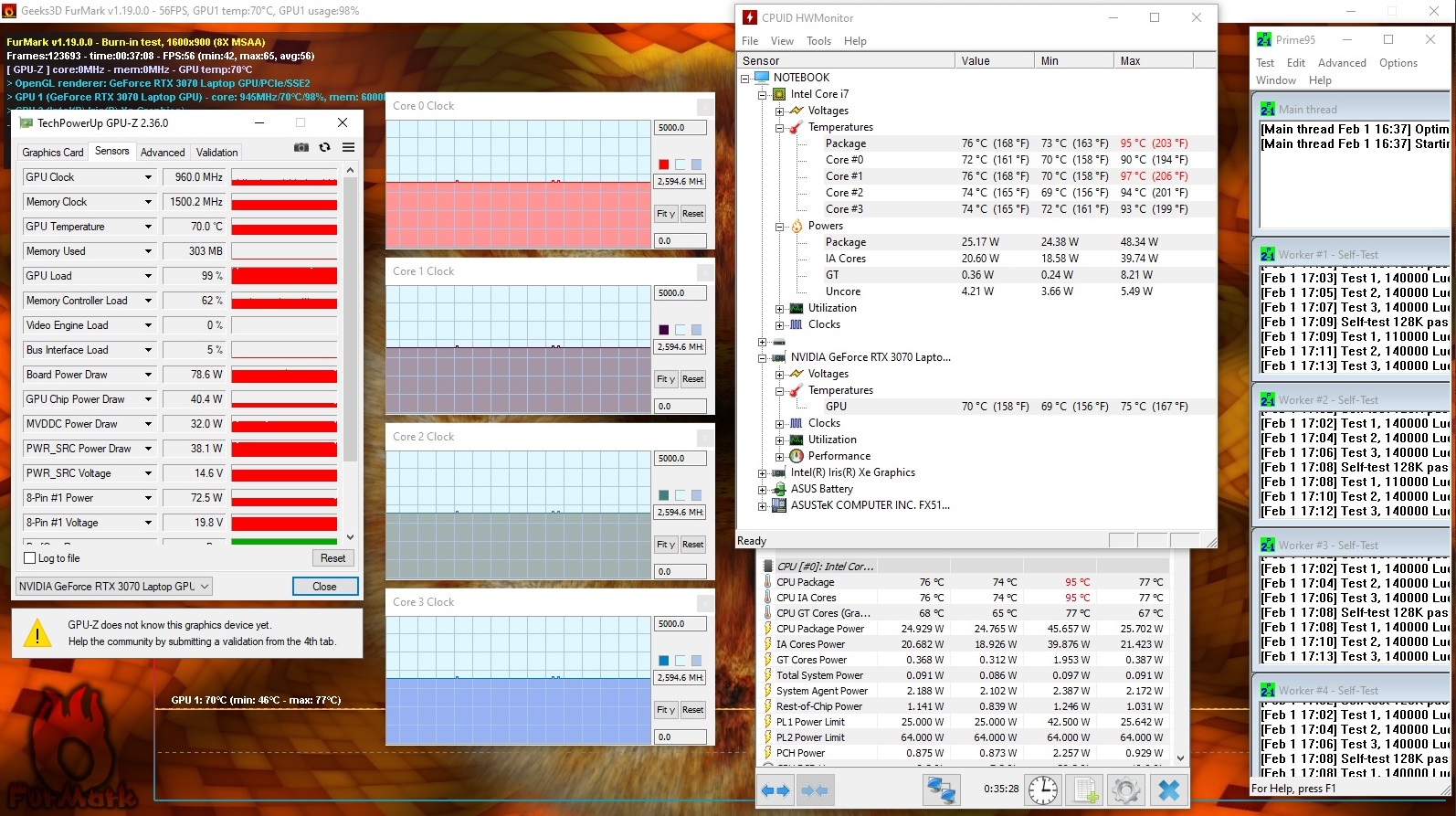Close HWiNFO sensors with blue X icon

pos(1168,790)
